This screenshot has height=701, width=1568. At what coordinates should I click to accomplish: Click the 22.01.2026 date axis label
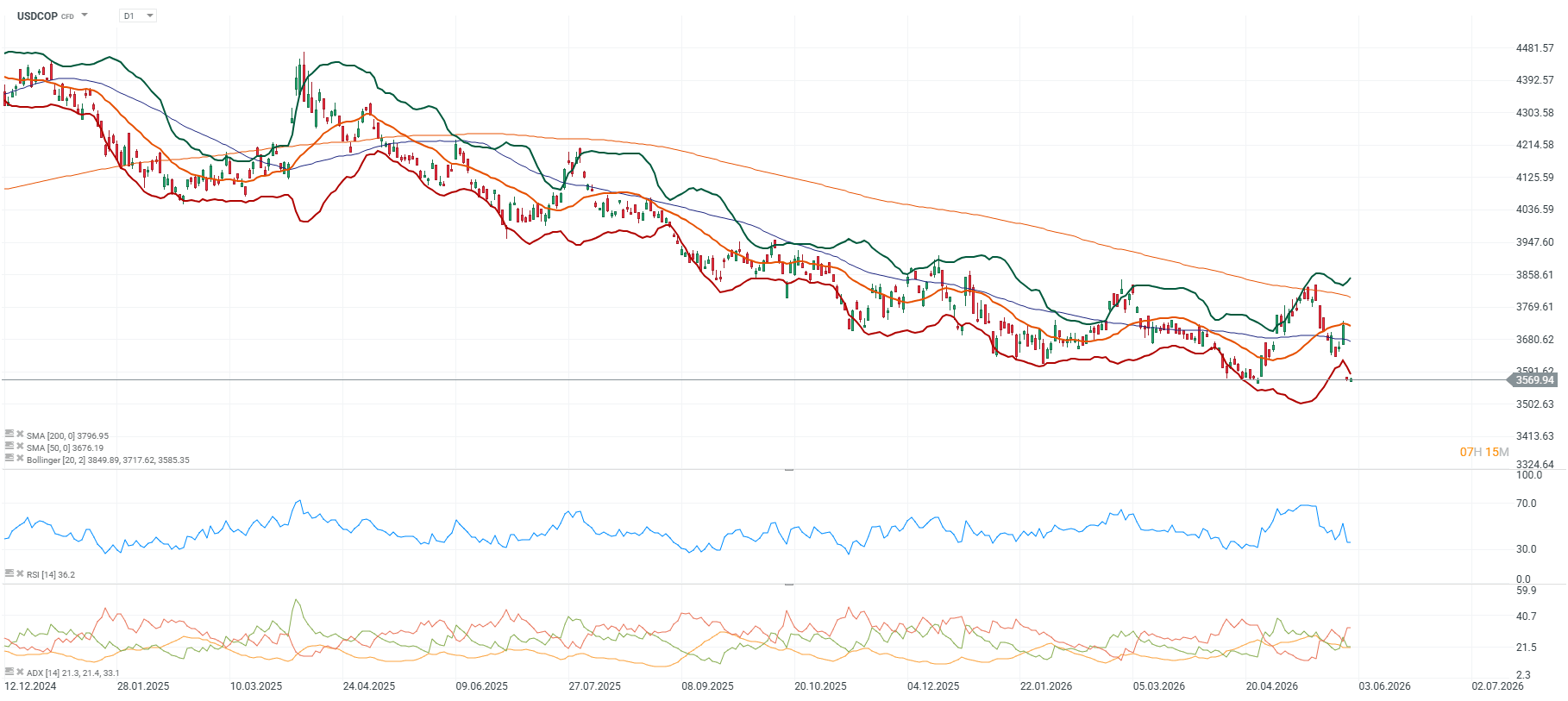coord(1046,686)
